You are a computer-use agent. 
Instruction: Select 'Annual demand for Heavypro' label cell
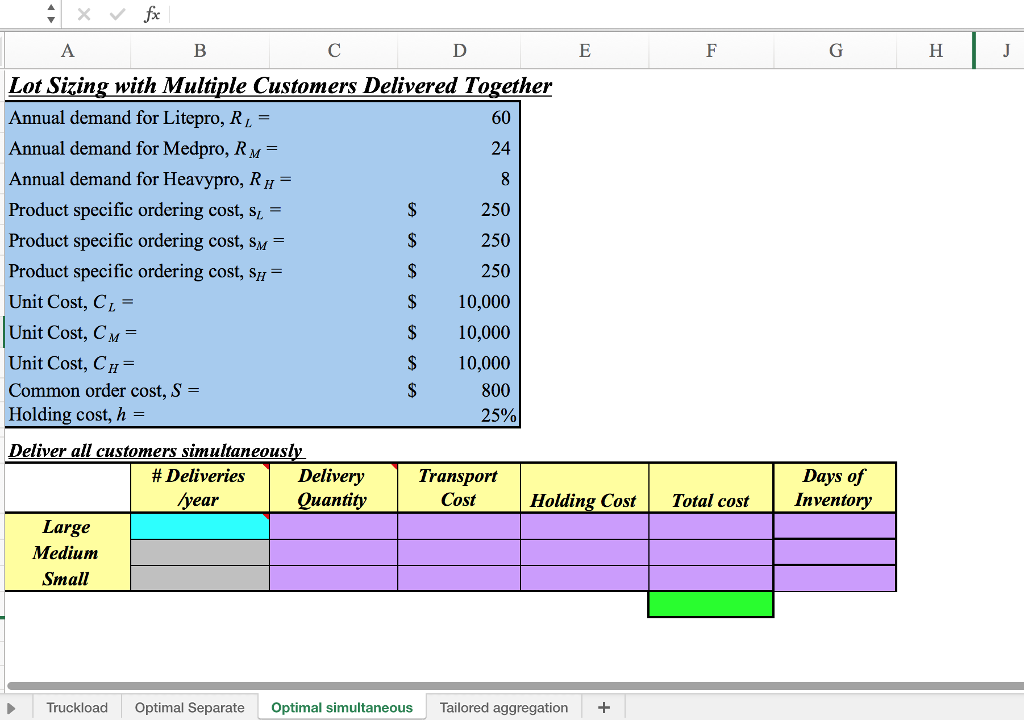150,179
